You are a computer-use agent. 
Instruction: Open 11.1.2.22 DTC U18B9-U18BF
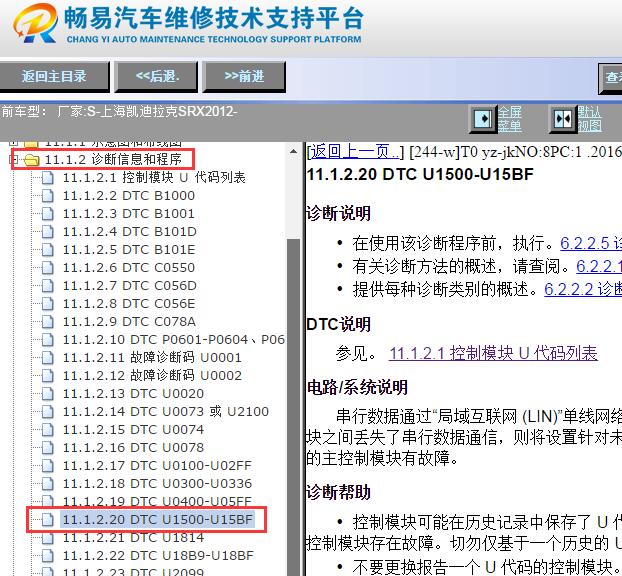coord(158,555)
